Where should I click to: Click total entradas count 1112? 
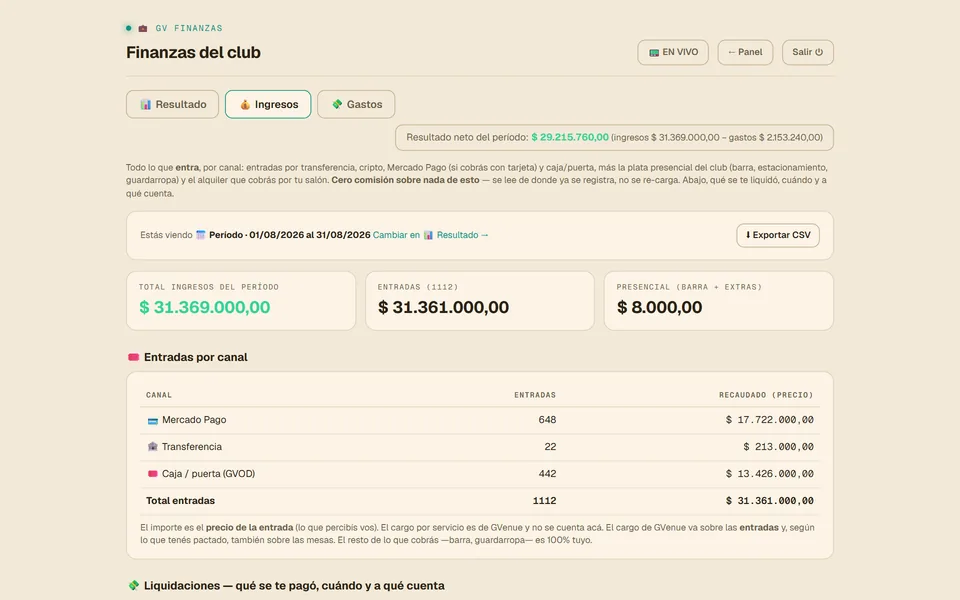[x=544, y=501]
